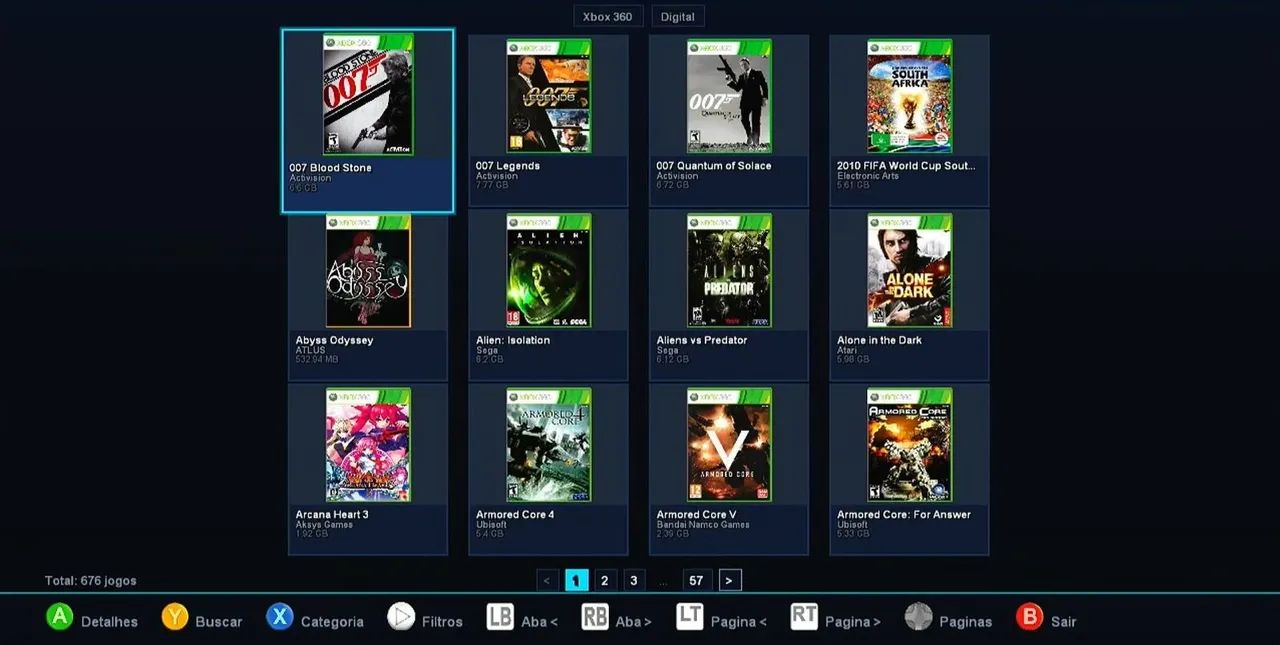Click the RB next tab icon
The width and height of the screenshot is (1280, 645).
pyautogui.click(x=595, y=617)
